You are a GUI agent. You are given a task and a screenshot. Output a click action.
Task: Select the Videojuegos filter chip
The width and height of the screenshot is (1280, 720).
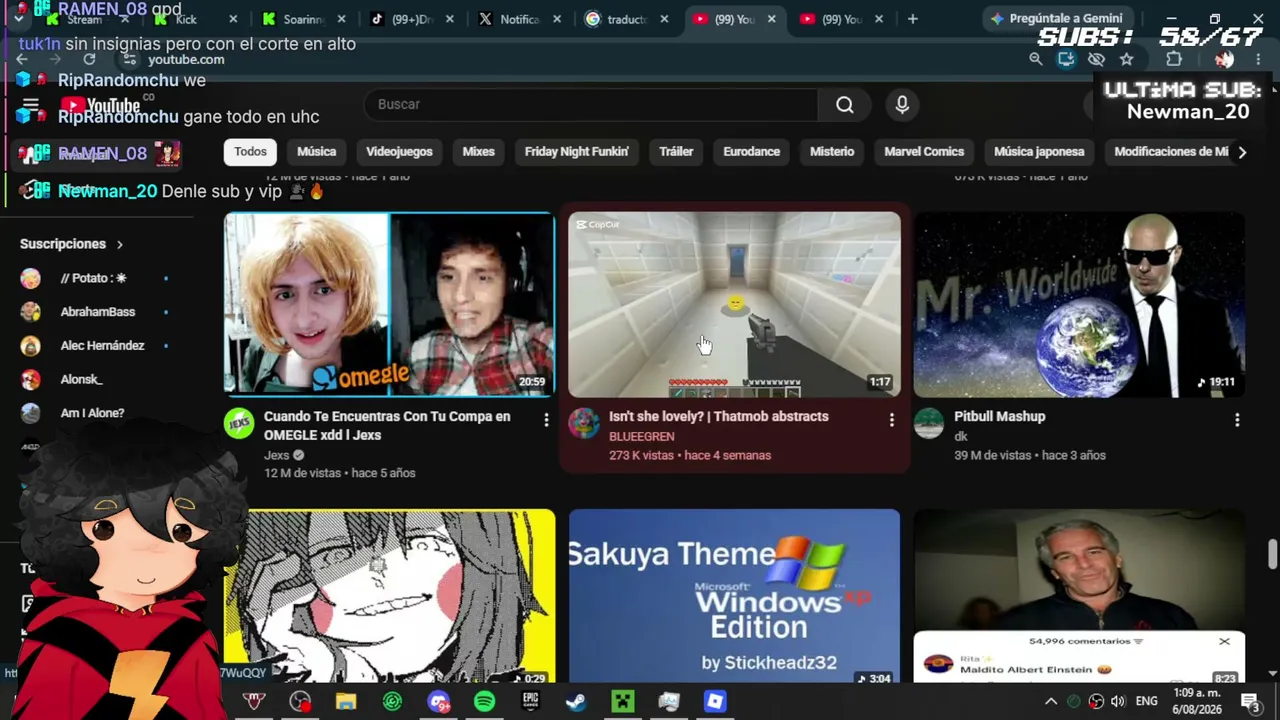pos(399,152)
